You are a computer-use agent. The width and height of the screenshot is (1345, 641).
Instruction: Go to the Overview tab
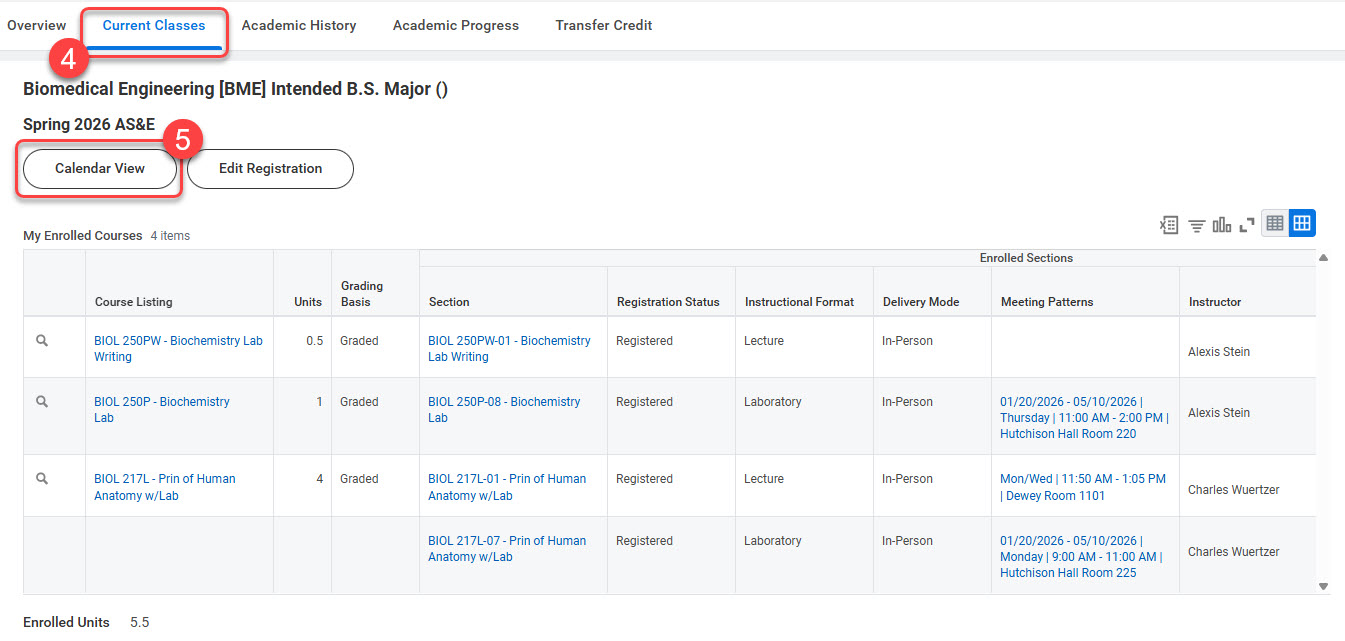coord(36,25)
